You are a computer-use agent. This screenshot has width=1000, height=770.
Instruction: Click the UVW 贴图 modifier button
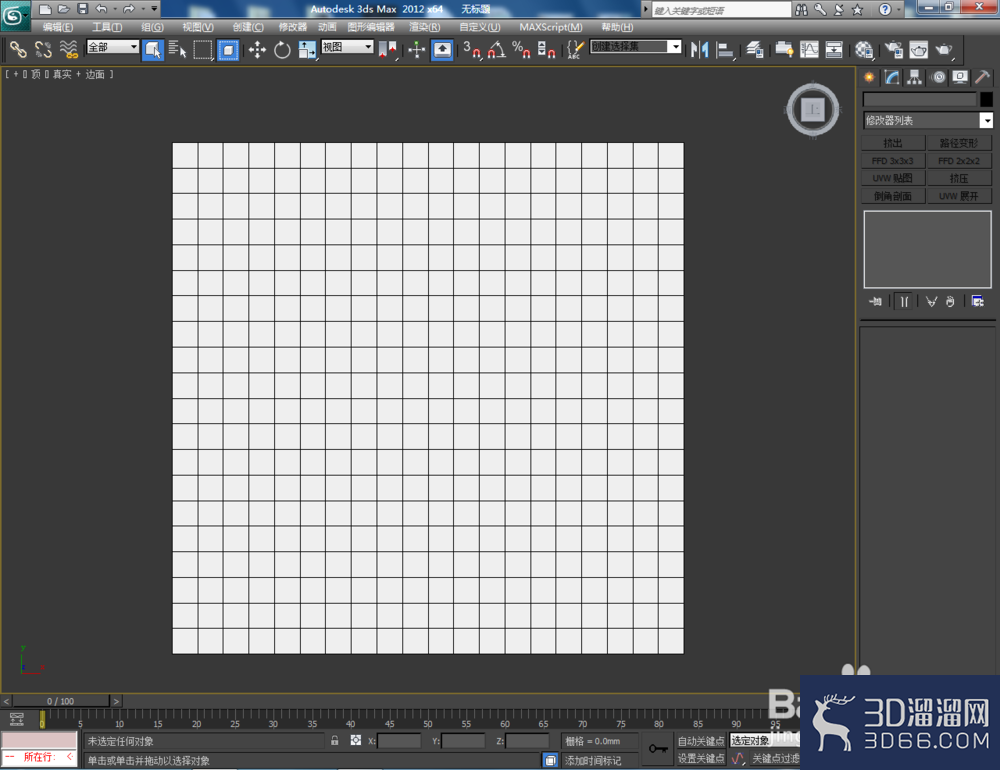(x=893, y=178)
